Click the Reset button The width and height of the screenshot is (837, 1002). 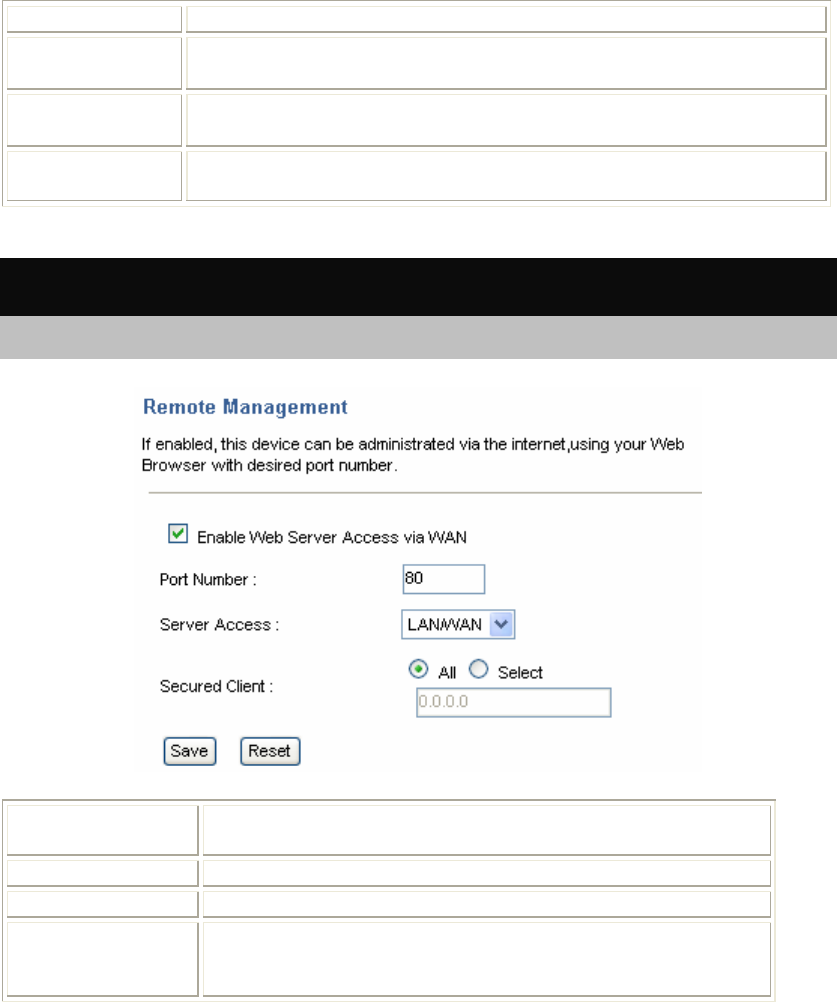pos(270,751)
